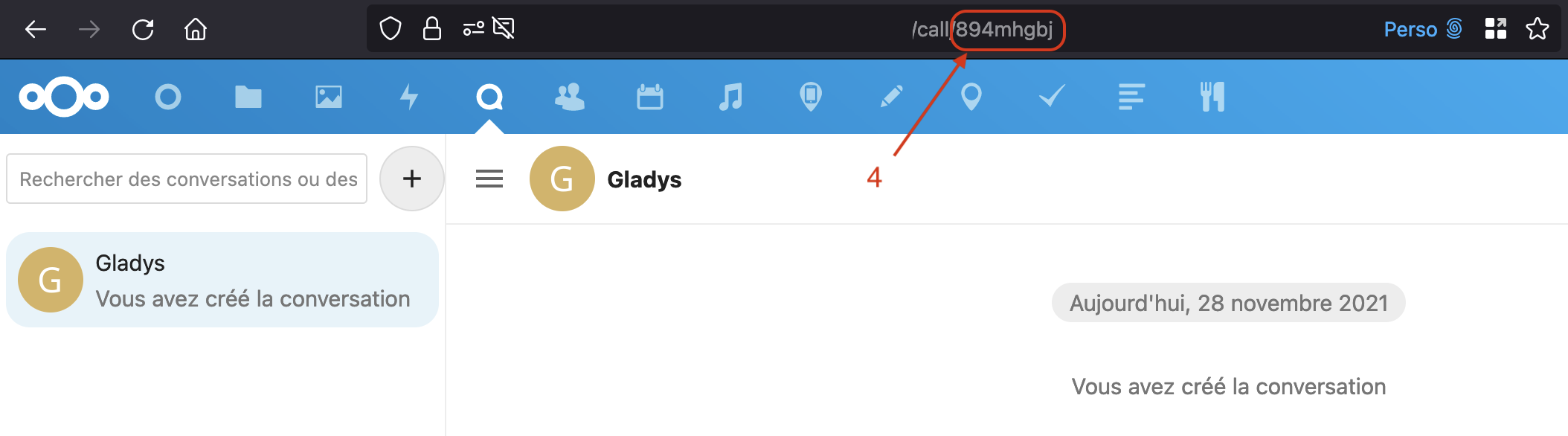Open the Files app folder icon
The width and height of the screenshot is (1568, 436).
248,97
